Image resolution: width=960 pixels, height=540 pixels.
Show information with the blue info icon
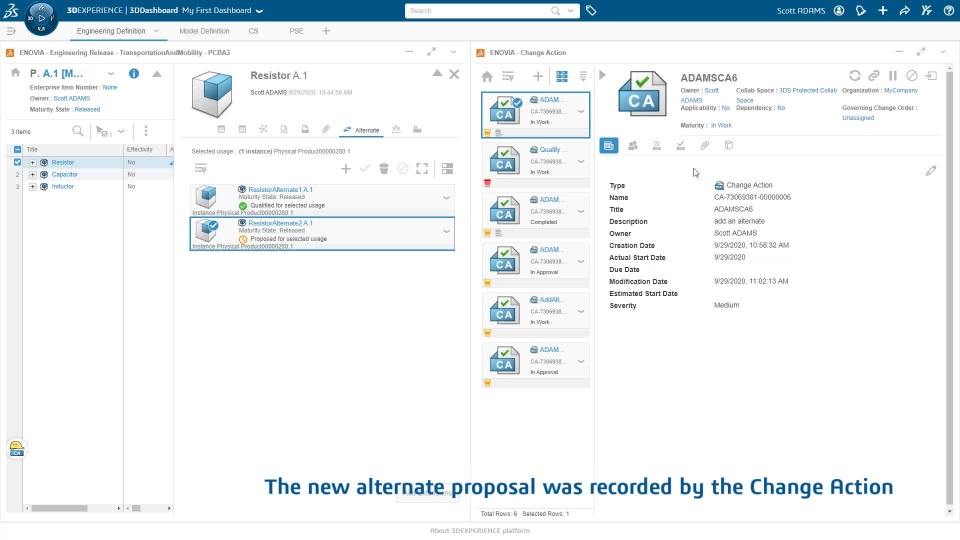(133, 73)
